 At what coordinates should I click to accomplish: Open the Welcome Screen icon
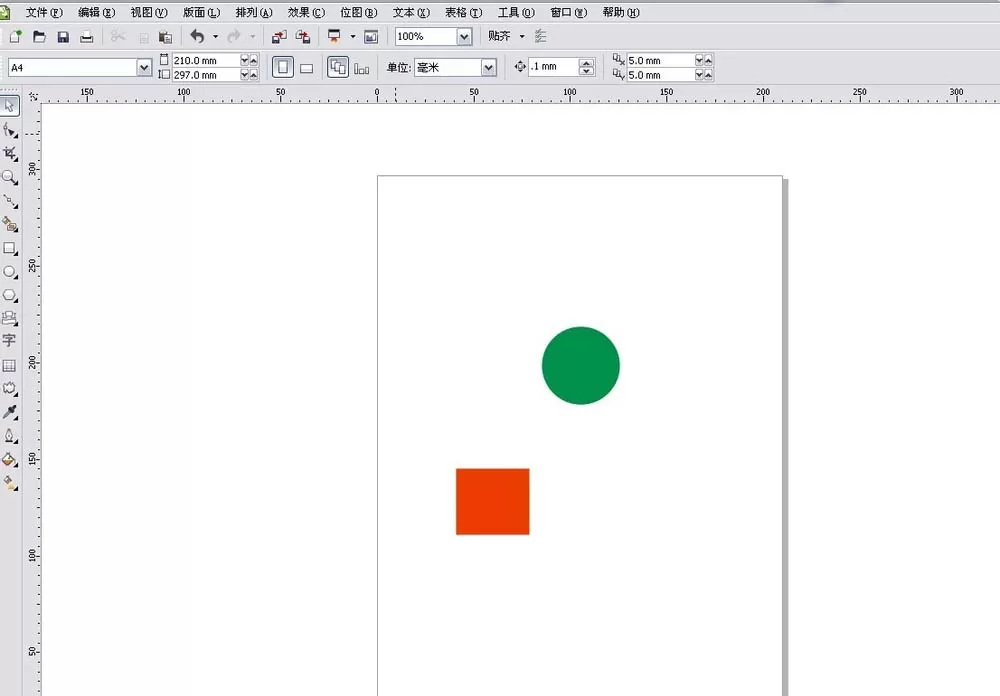click(371, 36)
